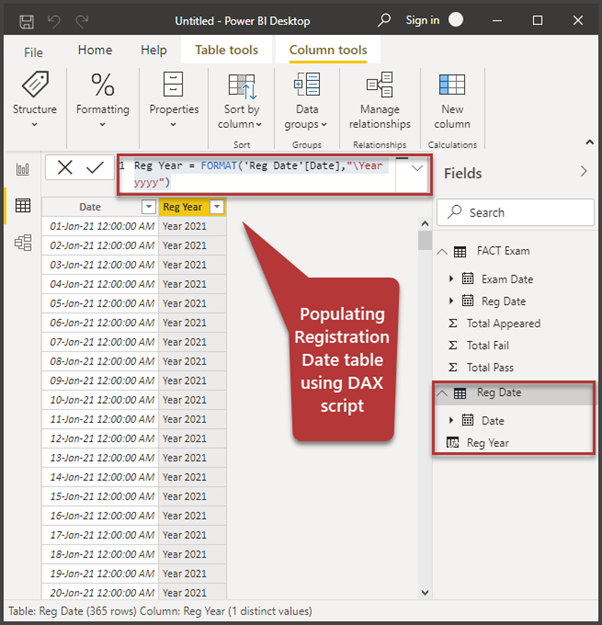
Task: Select the Column tools tab
Action: pos(328,50)
